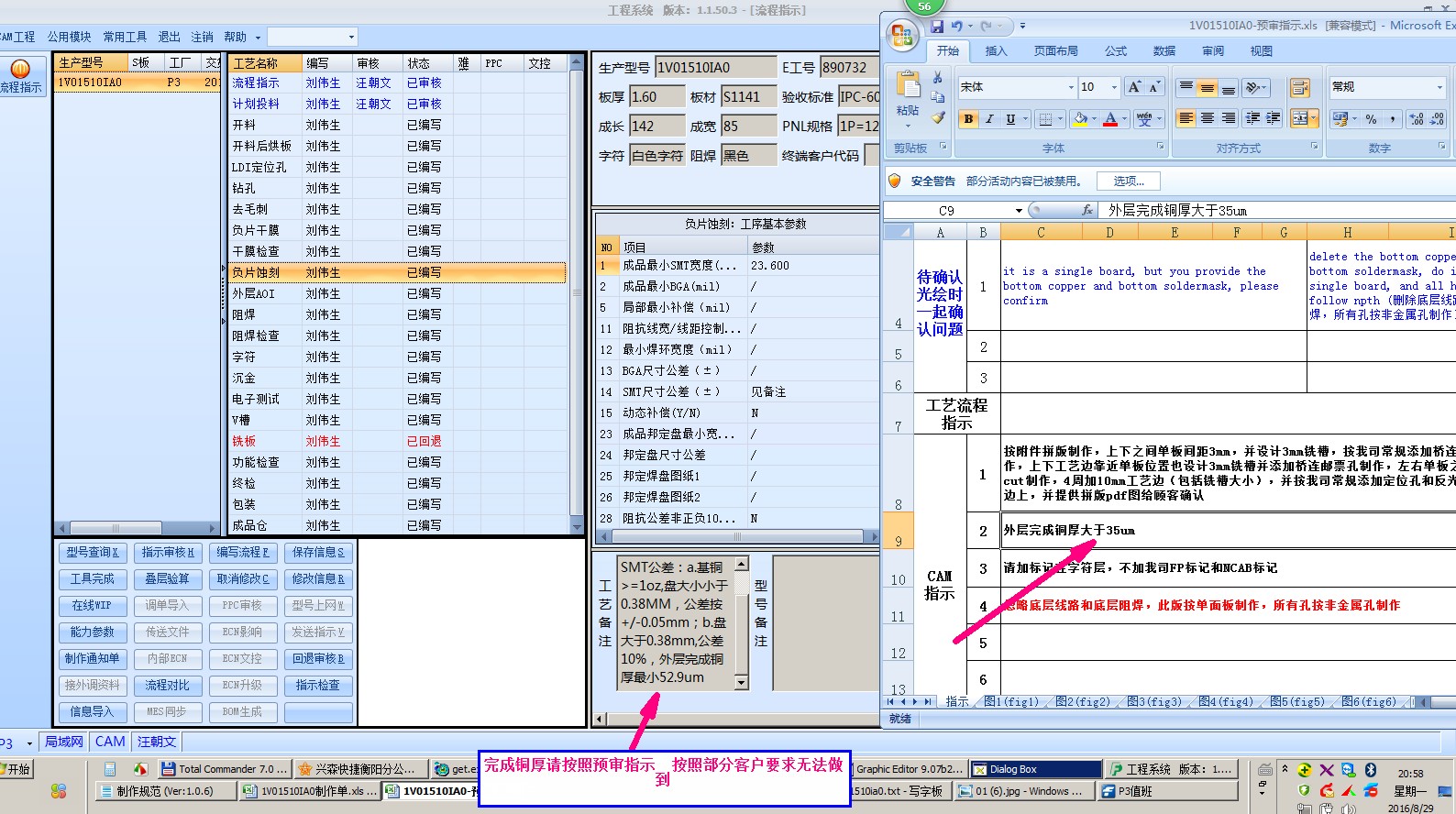Toggle italic formatting in Excel
The height and width of the screenshot is (814, 1456).
coord(989,118)
